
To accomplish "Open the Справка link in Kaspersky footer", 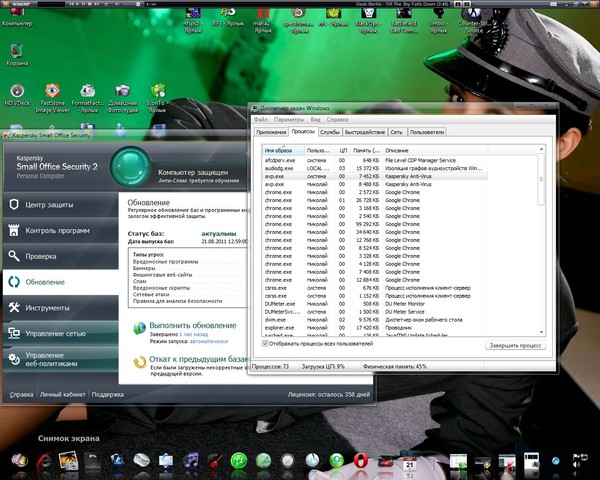I will (x=21, y=394).
